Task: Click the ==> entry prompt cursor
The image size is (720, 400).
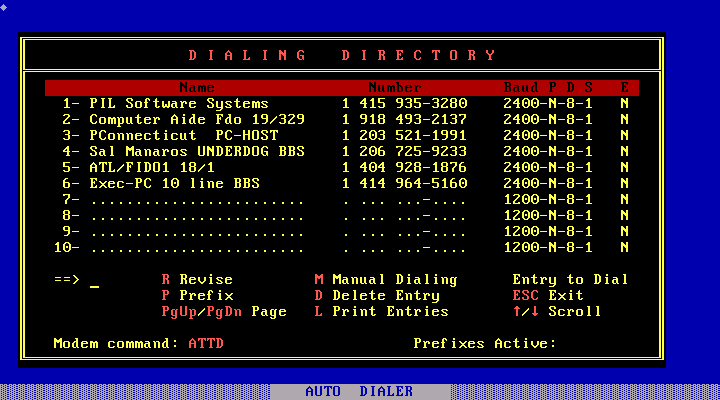Action: click(94, 287)
